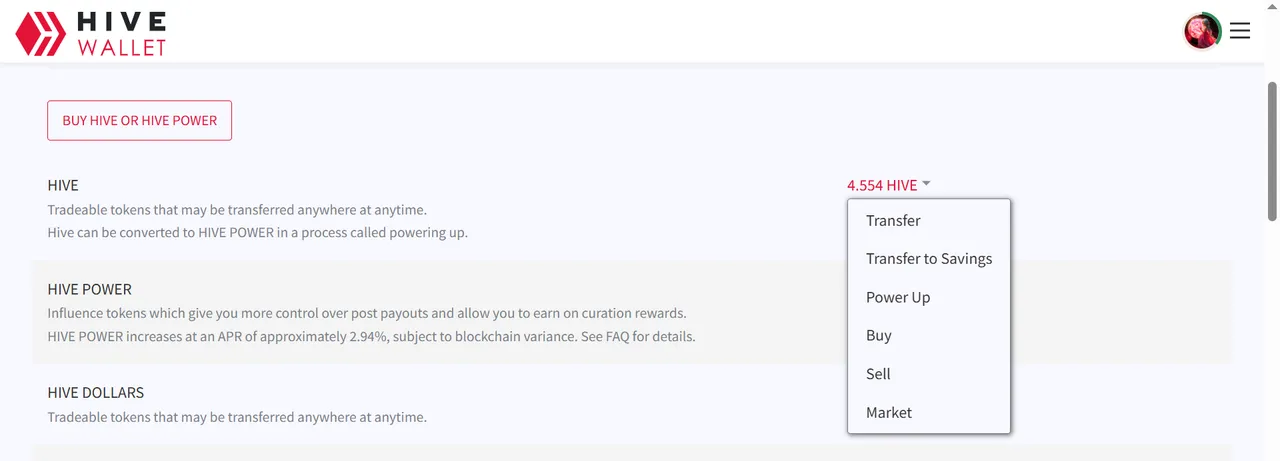Click the powering up description line

pos(258,232)
